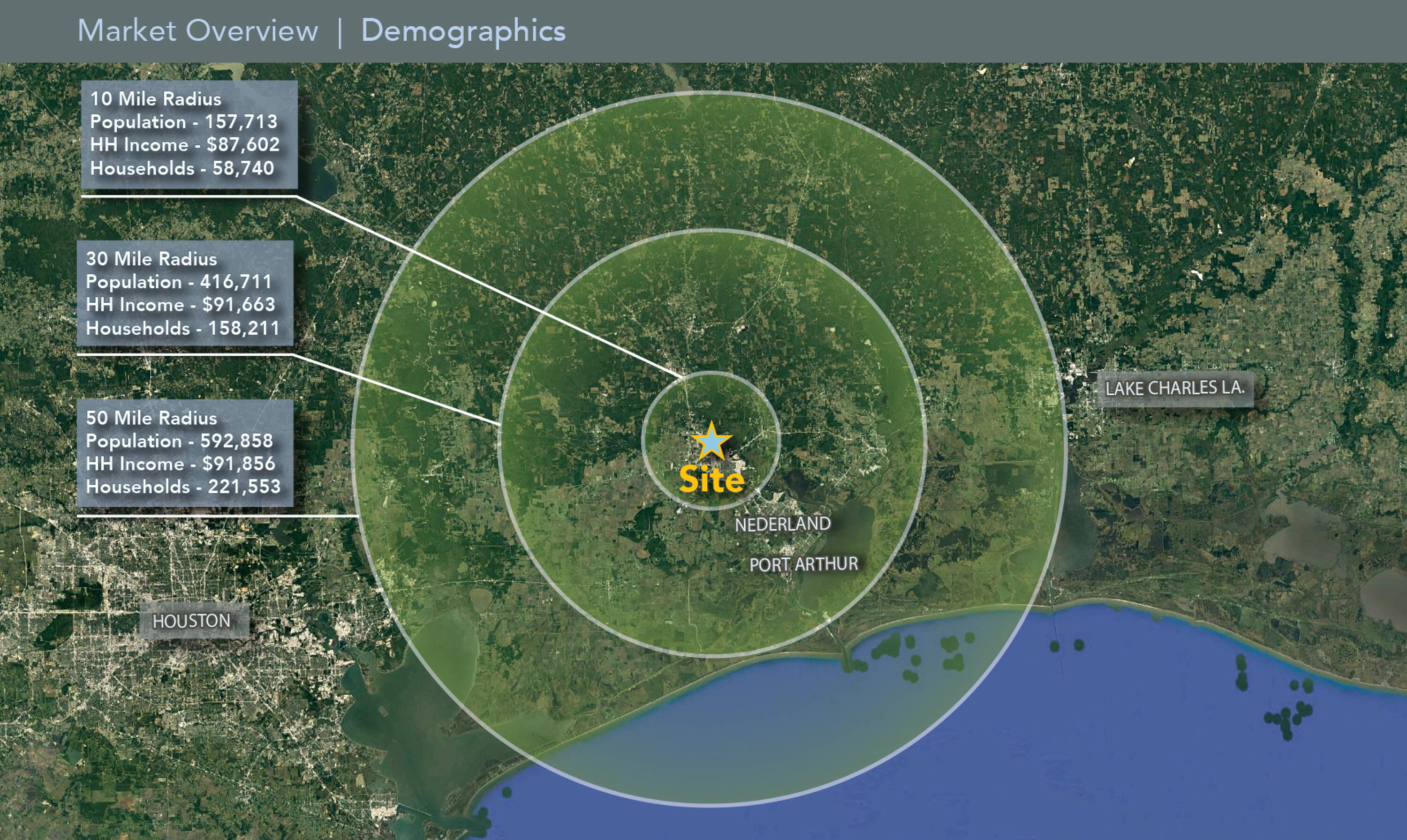Click the Households 58,740 line
This screenshot has width=1407, height=840.
(x=182, y=168)
